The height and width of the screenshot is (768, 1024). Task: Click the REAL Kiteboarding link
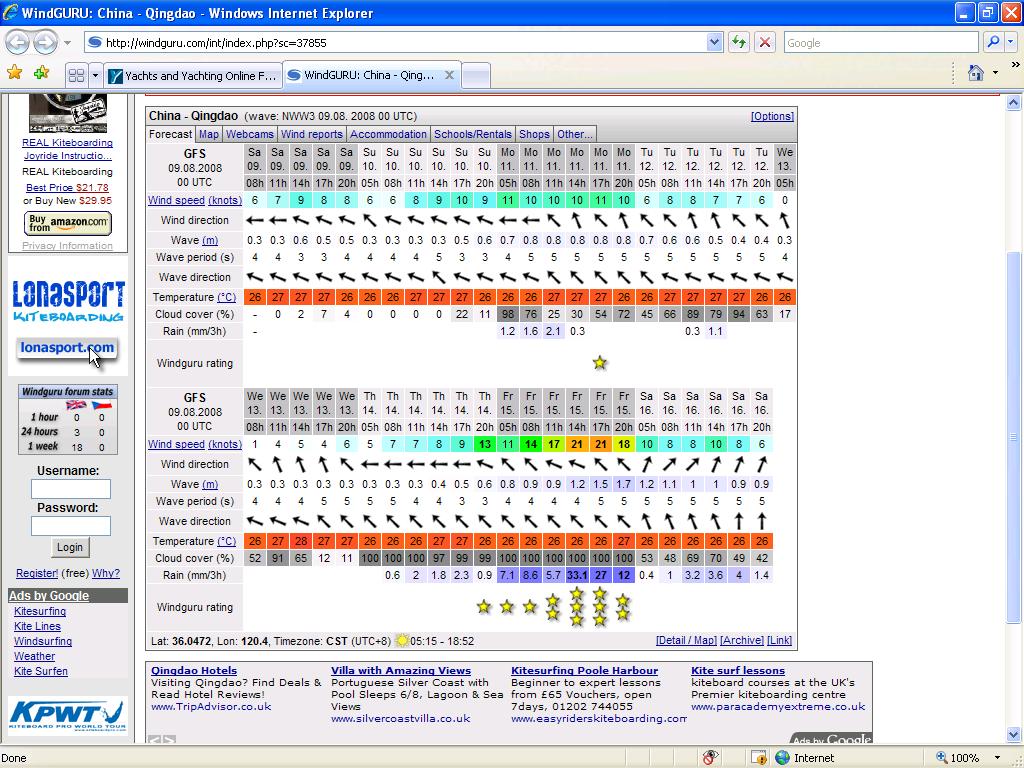pos(67,142)
